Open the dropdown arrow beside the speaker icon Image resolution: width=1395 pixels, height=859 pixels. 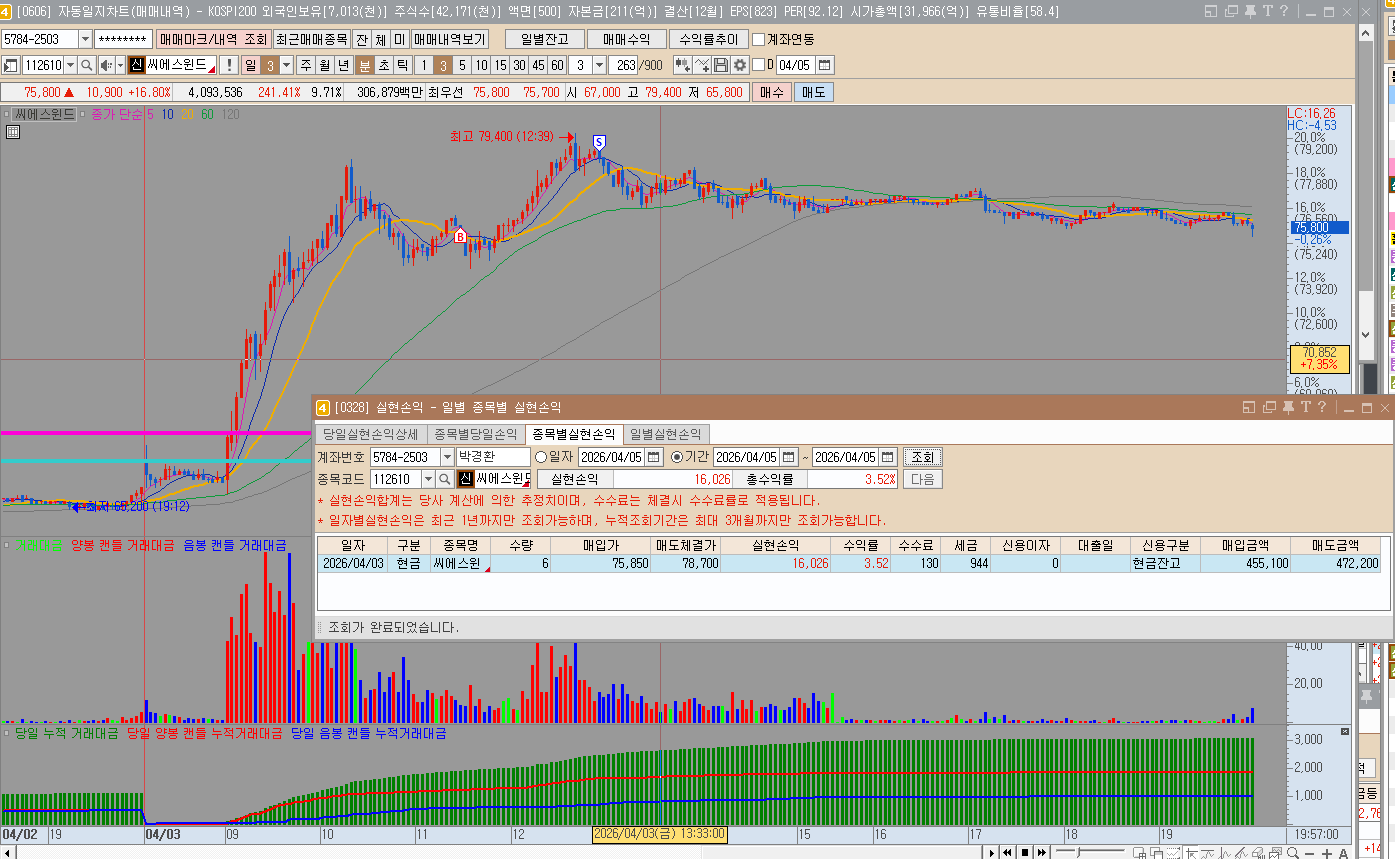(x=120, y=65)
